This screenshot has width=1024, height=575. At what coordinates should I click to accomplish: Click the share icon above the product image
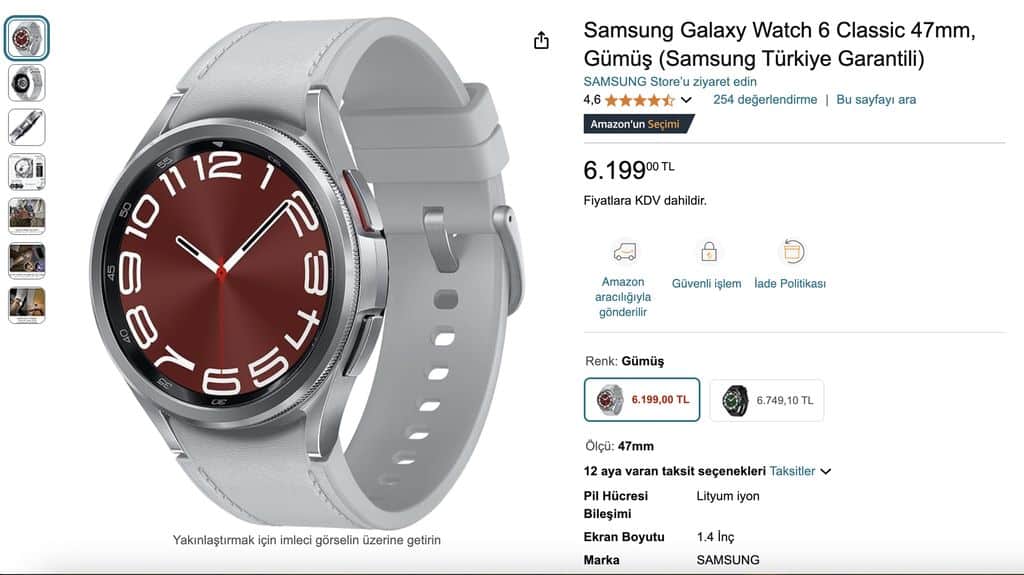[x=541, y=41]
